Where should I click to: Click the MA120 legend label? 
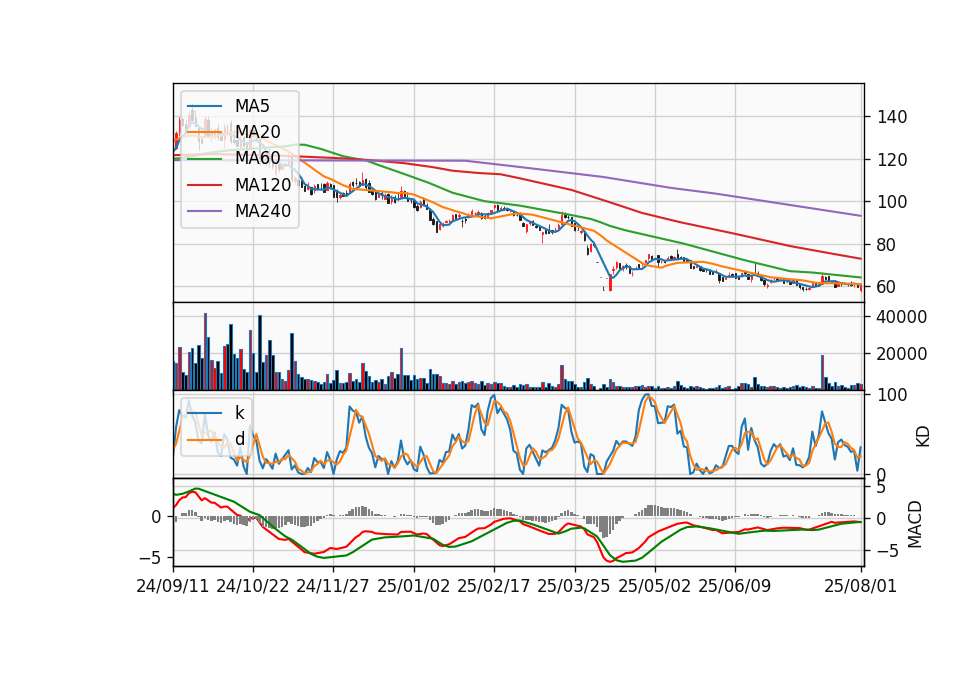point(263,185)
